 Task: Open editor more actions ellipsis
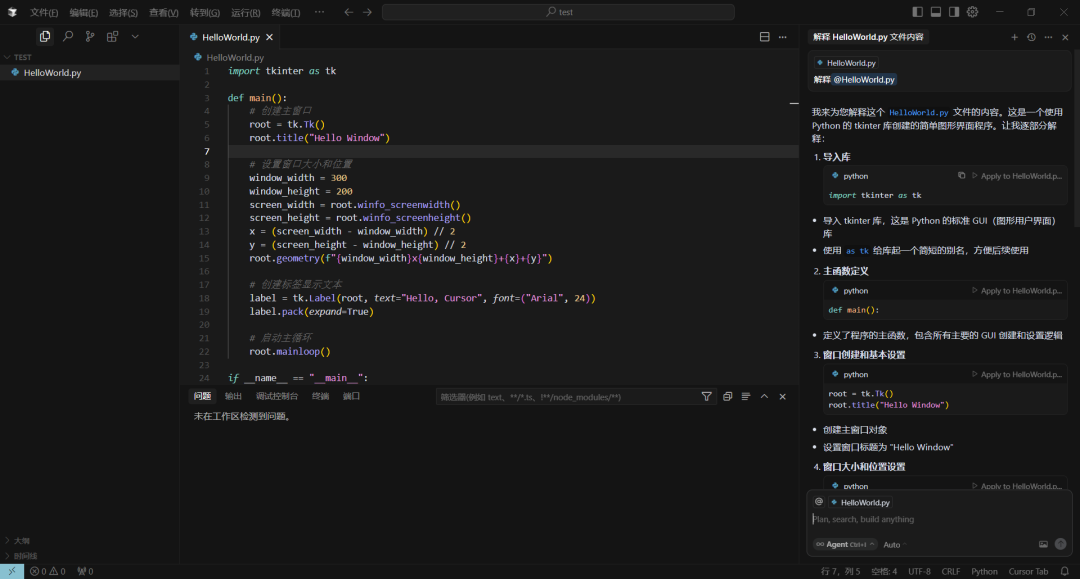(782, 36)
